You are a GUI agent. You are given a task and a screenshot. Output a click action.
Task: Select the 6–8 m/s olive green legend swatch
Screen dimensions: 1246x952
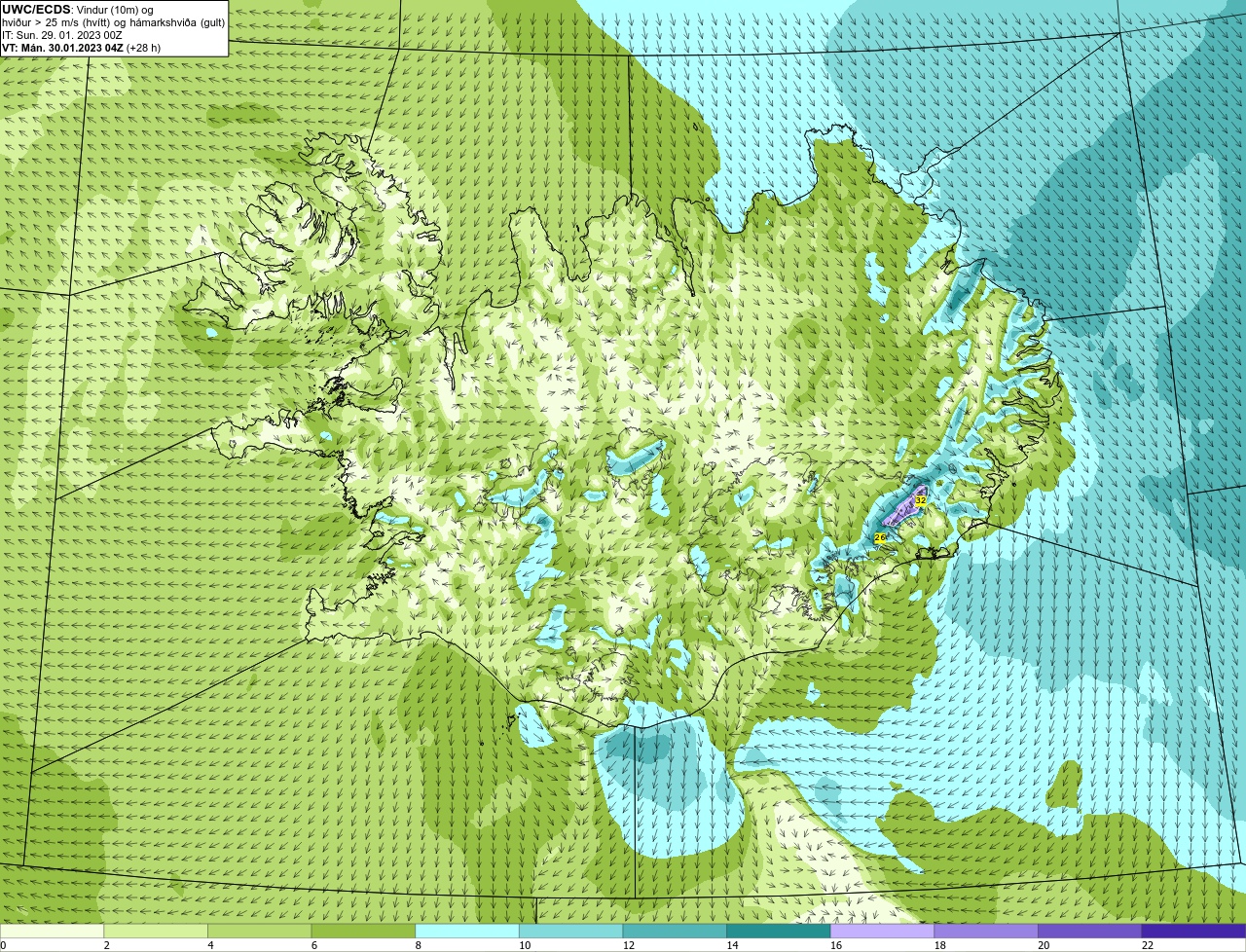pos(363,931)
